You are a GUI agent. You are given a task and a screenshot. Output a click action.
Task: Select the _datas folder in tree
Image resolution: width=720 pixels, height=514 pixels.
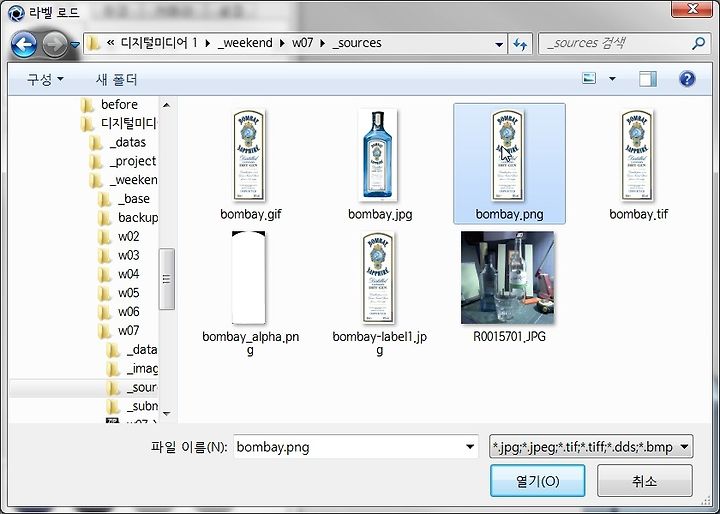[118, 142]
